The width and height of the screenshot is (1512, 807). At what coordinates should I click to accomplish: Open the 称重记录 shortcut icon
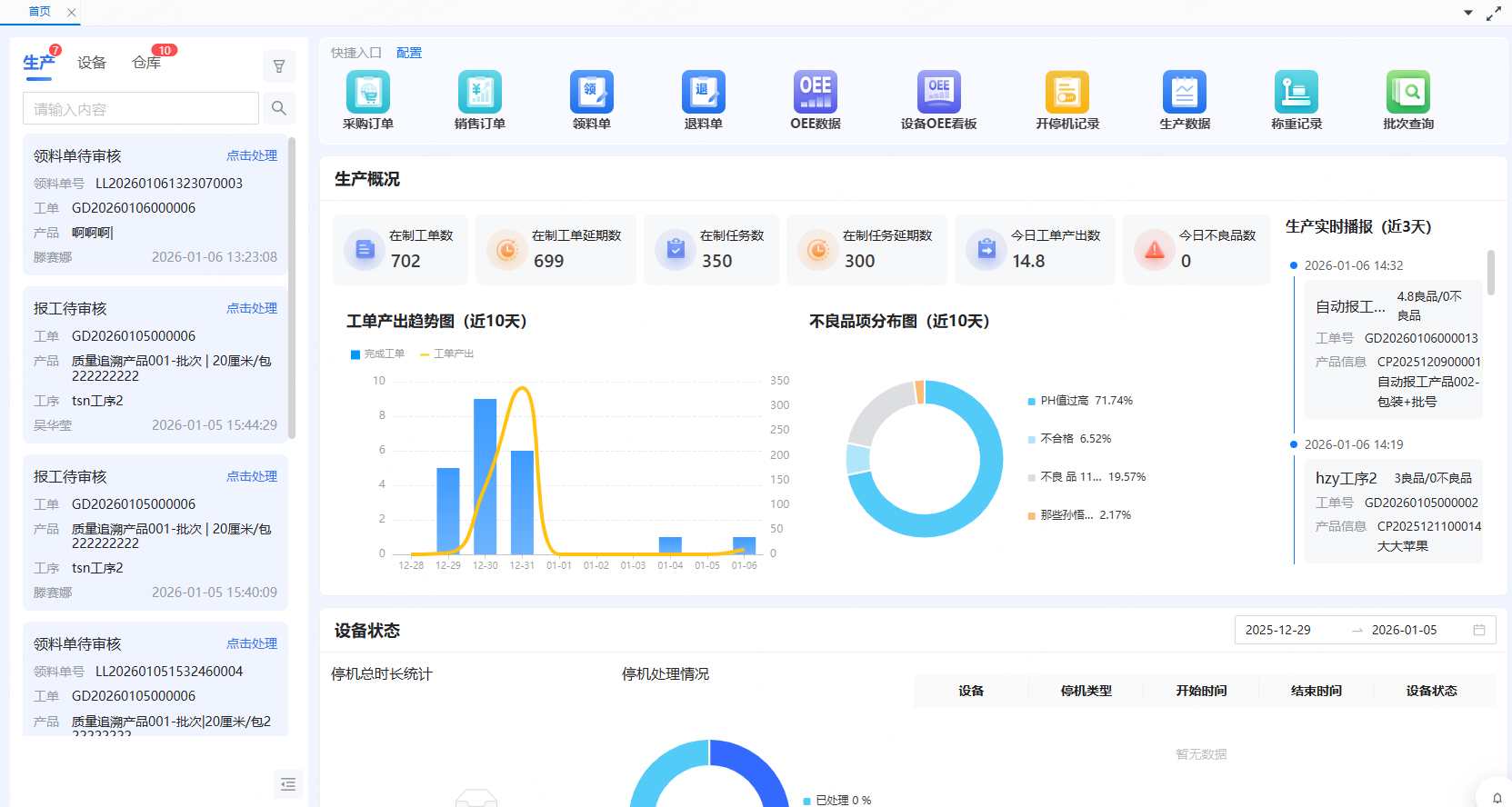(x=1297, y=92)
